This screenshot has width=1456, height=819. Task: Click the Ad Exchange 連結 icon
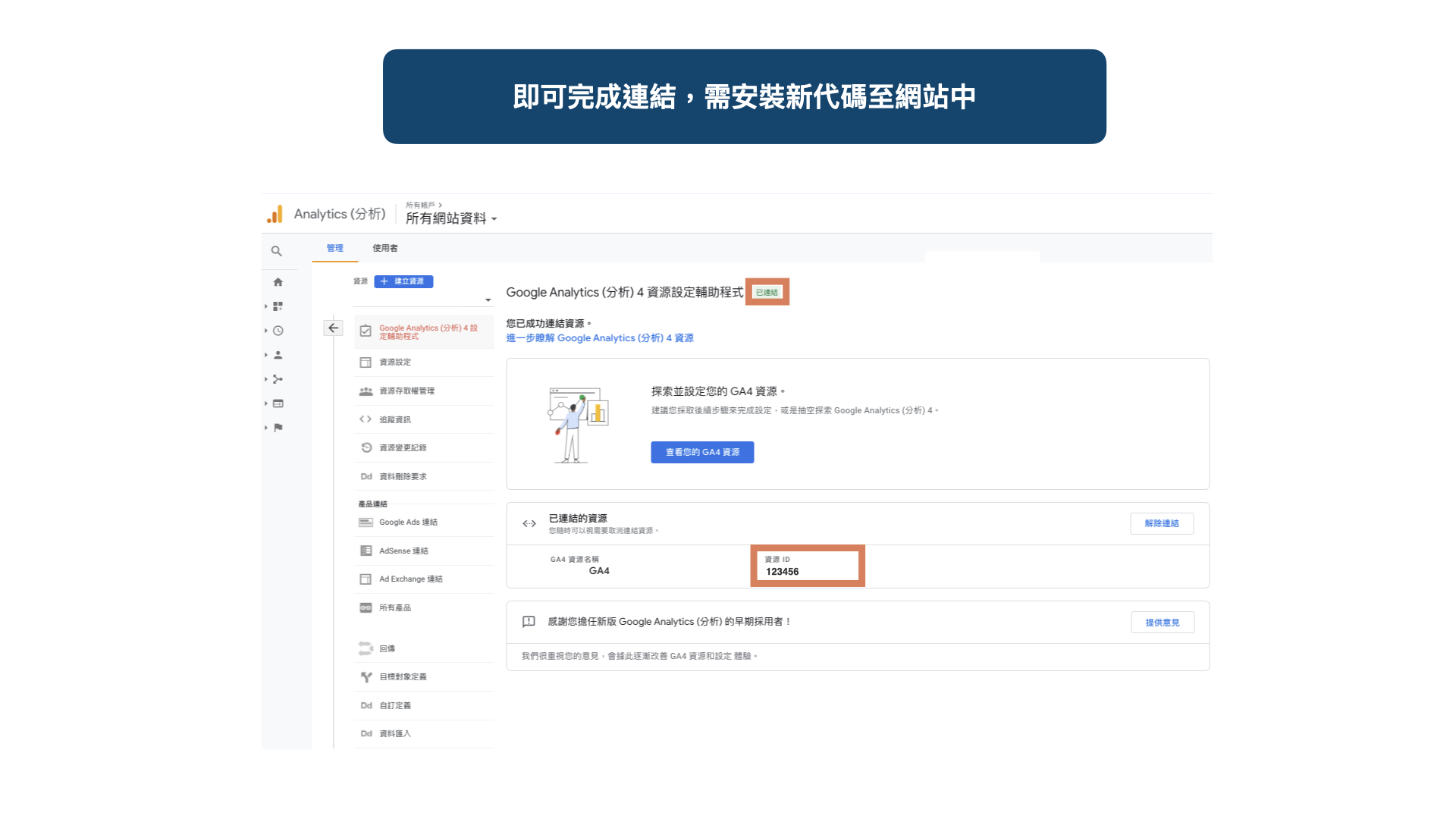point(366,579)
